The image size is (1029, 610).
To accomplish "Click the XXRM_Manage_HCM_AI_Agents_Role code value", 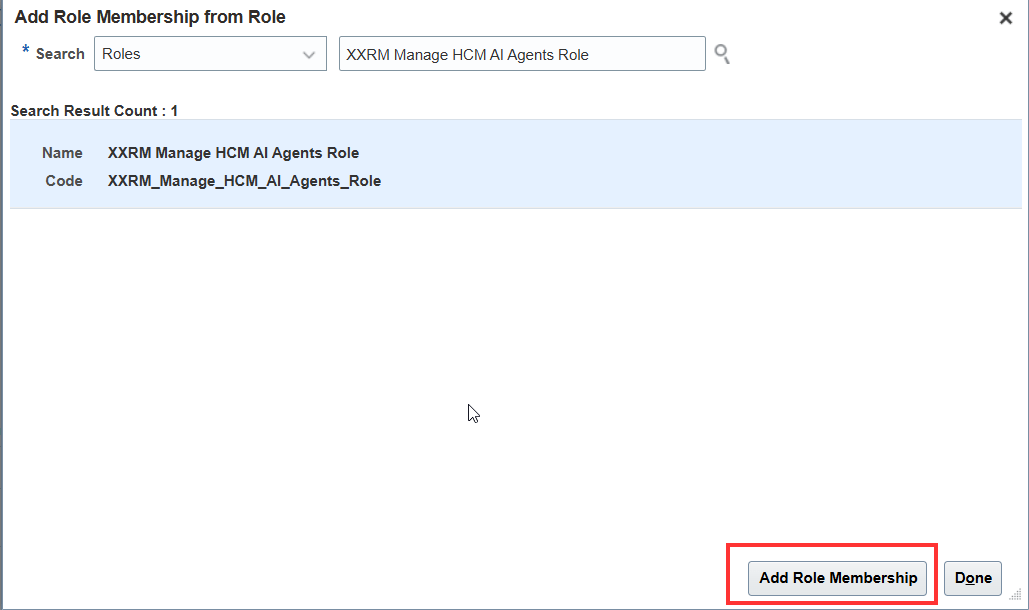I will [x=244, y=181].
